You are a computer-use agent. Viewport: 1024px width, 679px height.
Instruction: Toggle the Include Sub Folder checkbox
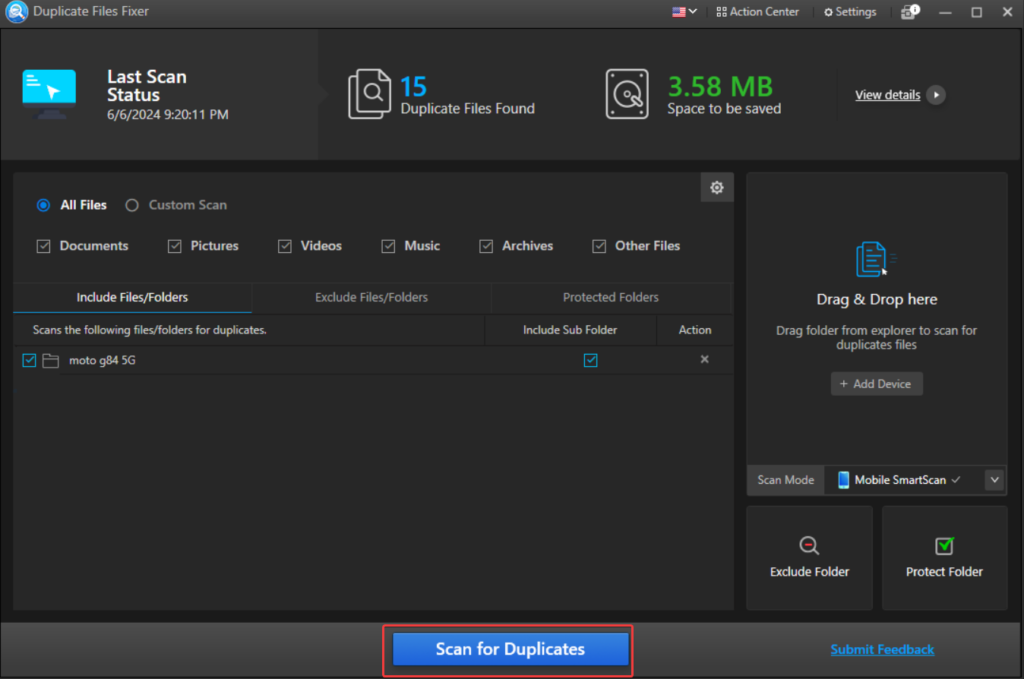(x=590, y=360)
